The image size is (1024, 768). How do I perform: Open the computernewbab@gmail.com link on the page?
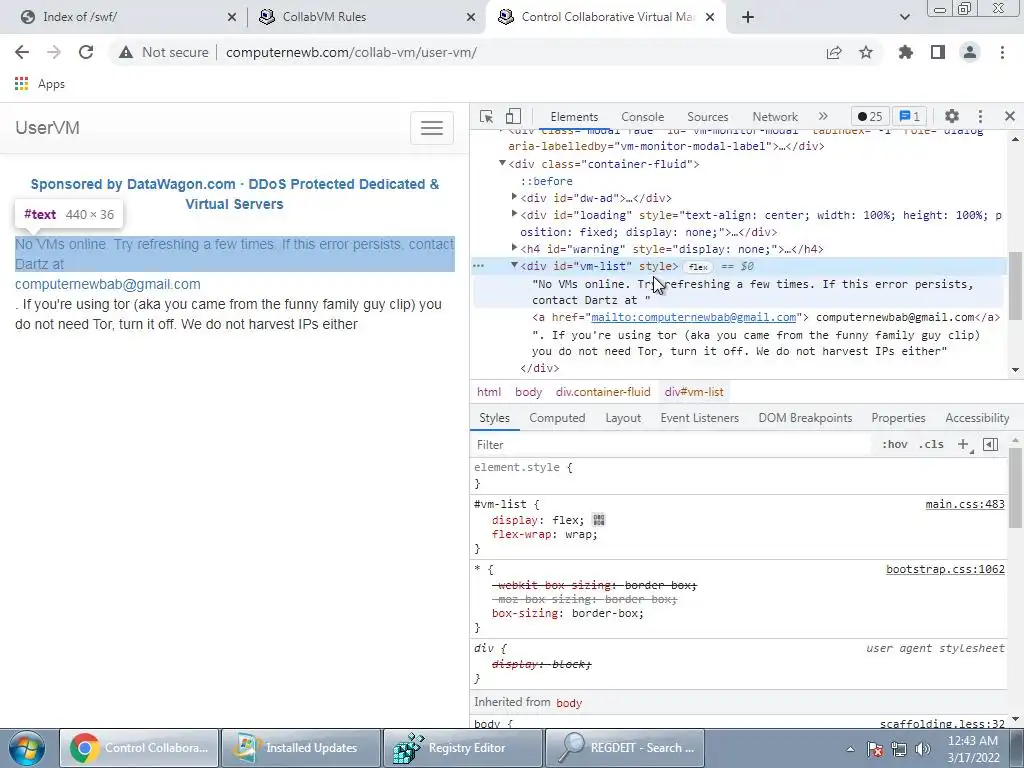coord(108,284)
